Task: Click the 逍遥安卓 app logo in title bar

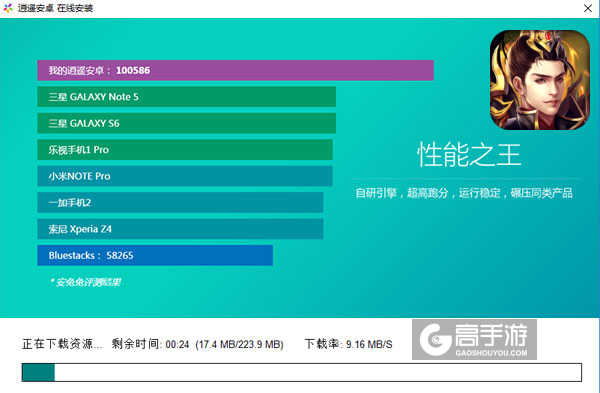Action: pyautogui.click(x=8, y=8)
